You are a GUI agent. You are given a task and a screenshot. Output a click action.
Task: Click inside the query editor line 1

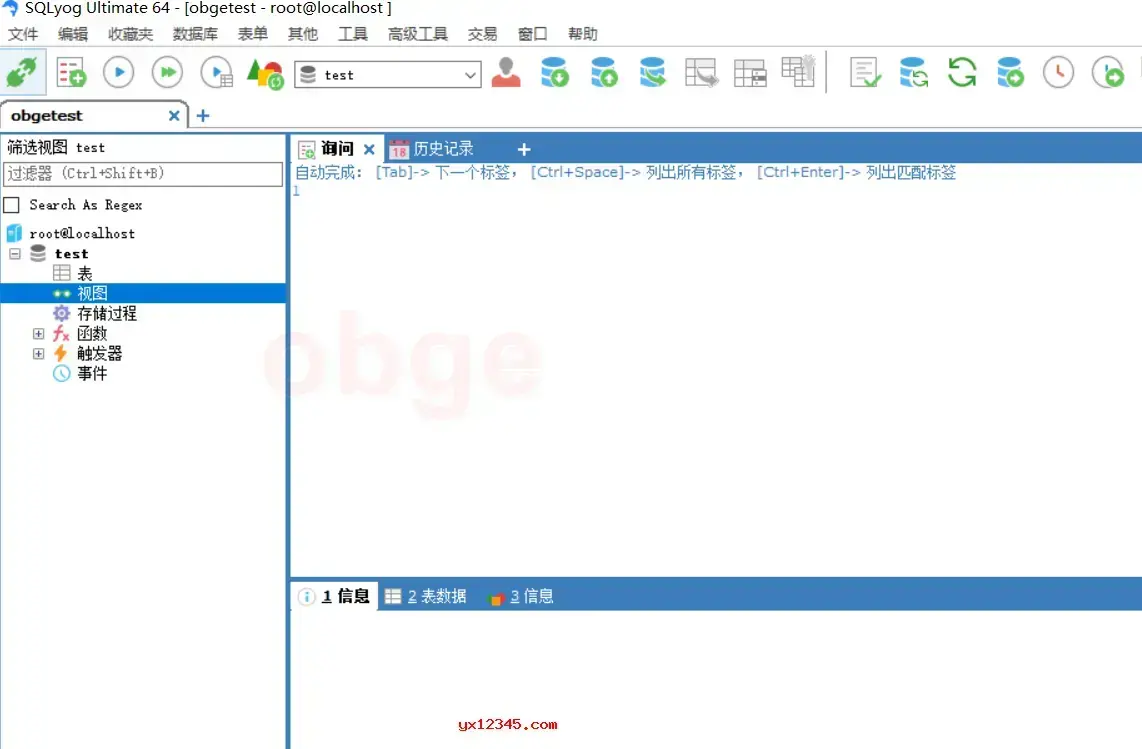[715, 191]
